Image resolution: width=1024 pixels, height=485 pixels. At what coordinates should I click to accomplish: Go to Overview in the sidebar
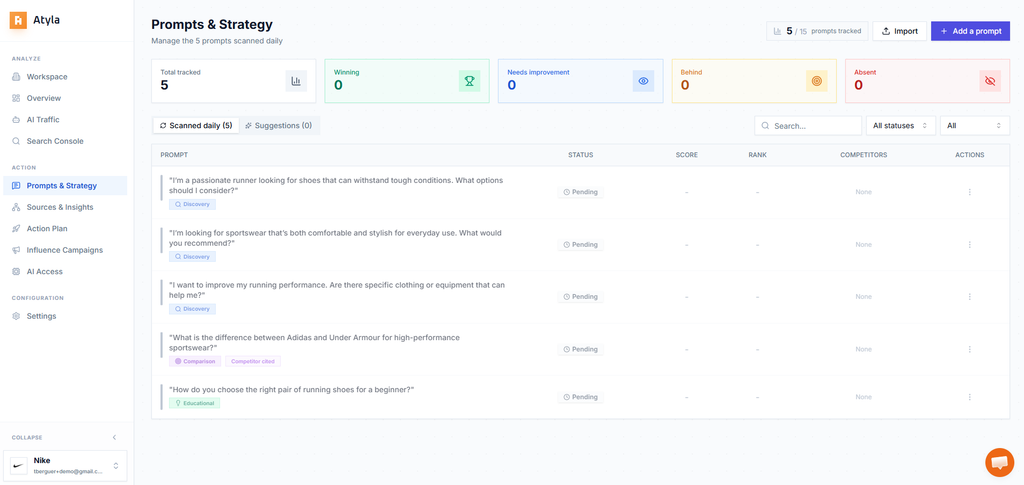tap(65, 98)
